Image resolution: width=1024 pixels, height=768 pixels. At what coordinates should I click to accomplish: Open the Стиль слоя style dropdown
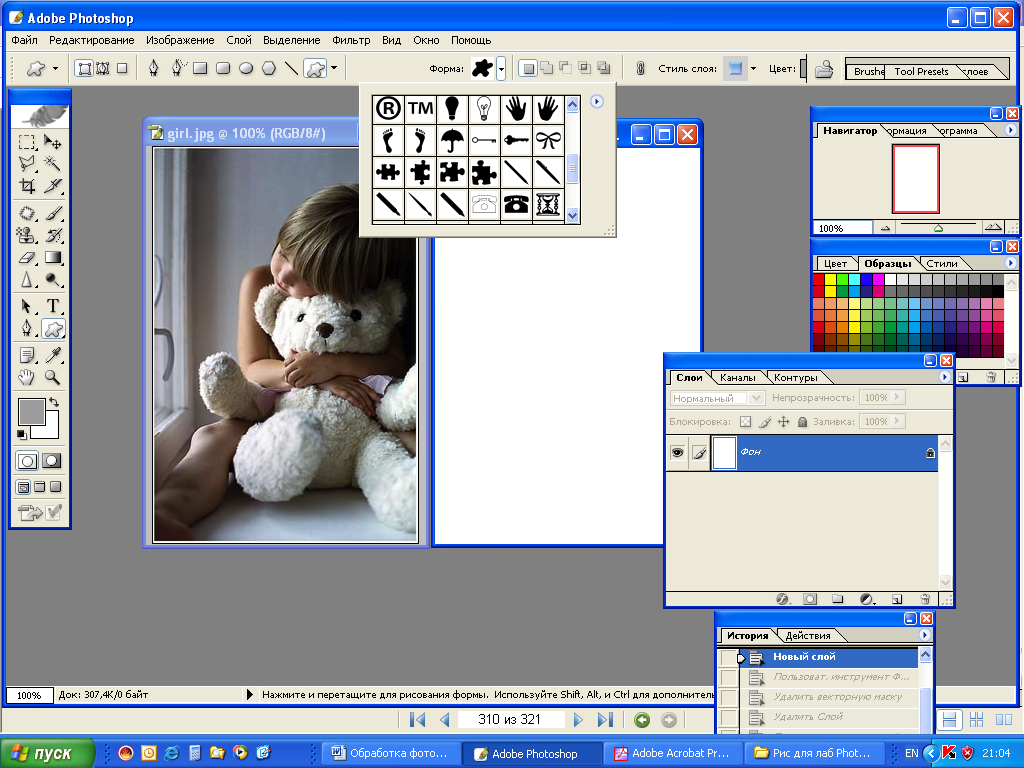click(x=753, y=68)
